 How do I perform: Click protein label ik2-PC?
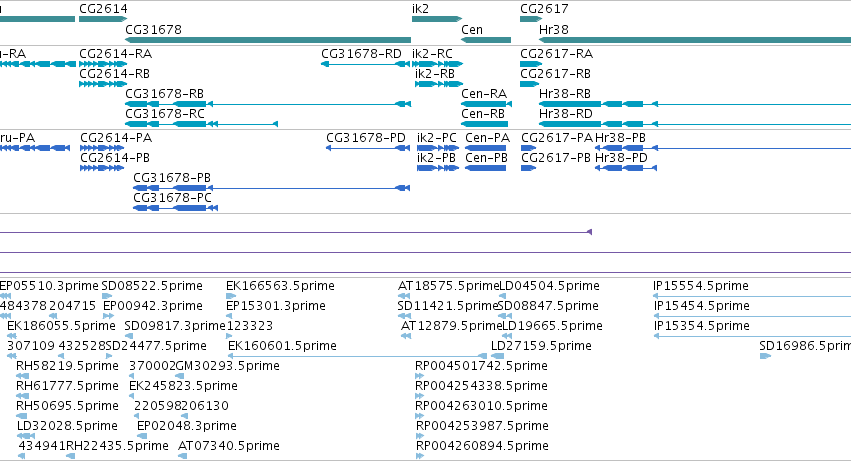click(437, 138)
